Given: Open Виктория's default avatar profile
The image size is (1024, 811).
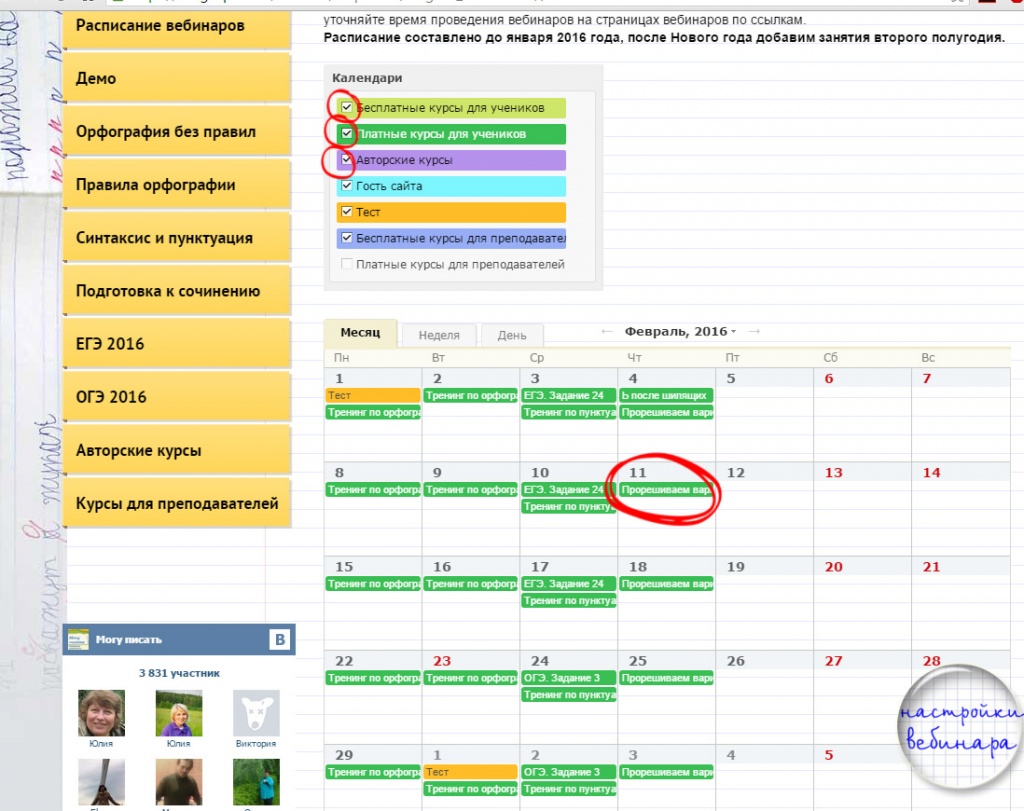Looking at the screenshot, I should 256,713.
